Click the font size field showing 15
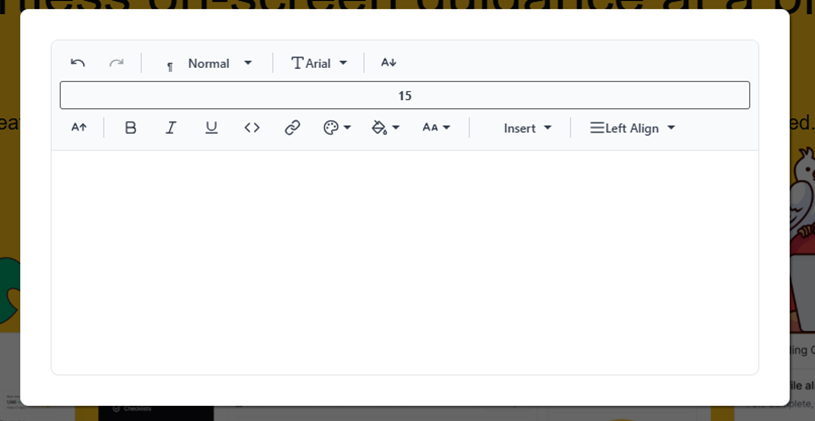815x421 pixels. coord(405,96)
